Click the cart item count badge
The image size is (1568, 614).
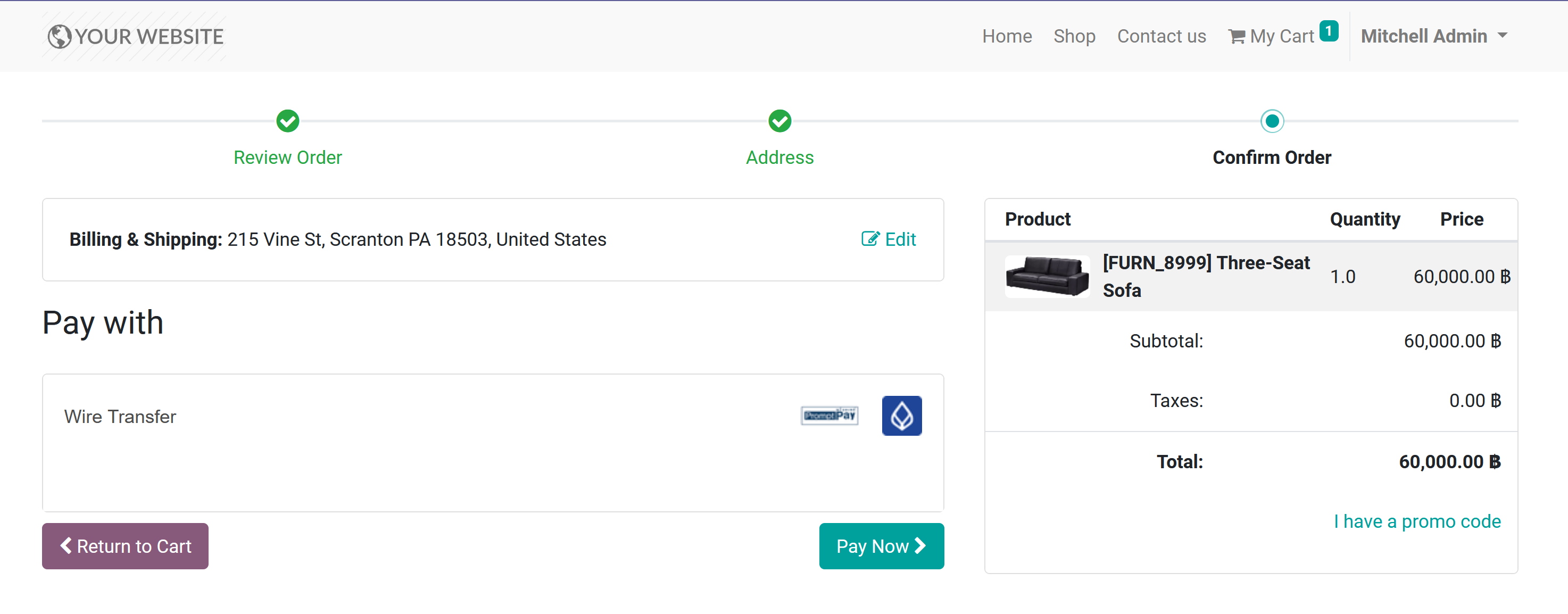point(1328,31)
